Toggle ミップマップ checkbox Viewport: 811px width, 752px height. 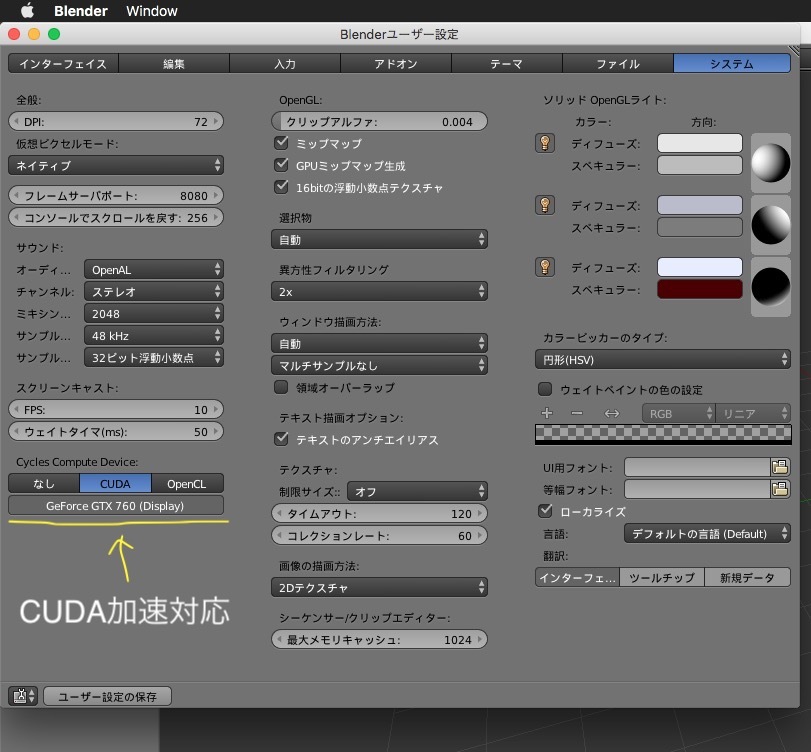coord(281,143)
